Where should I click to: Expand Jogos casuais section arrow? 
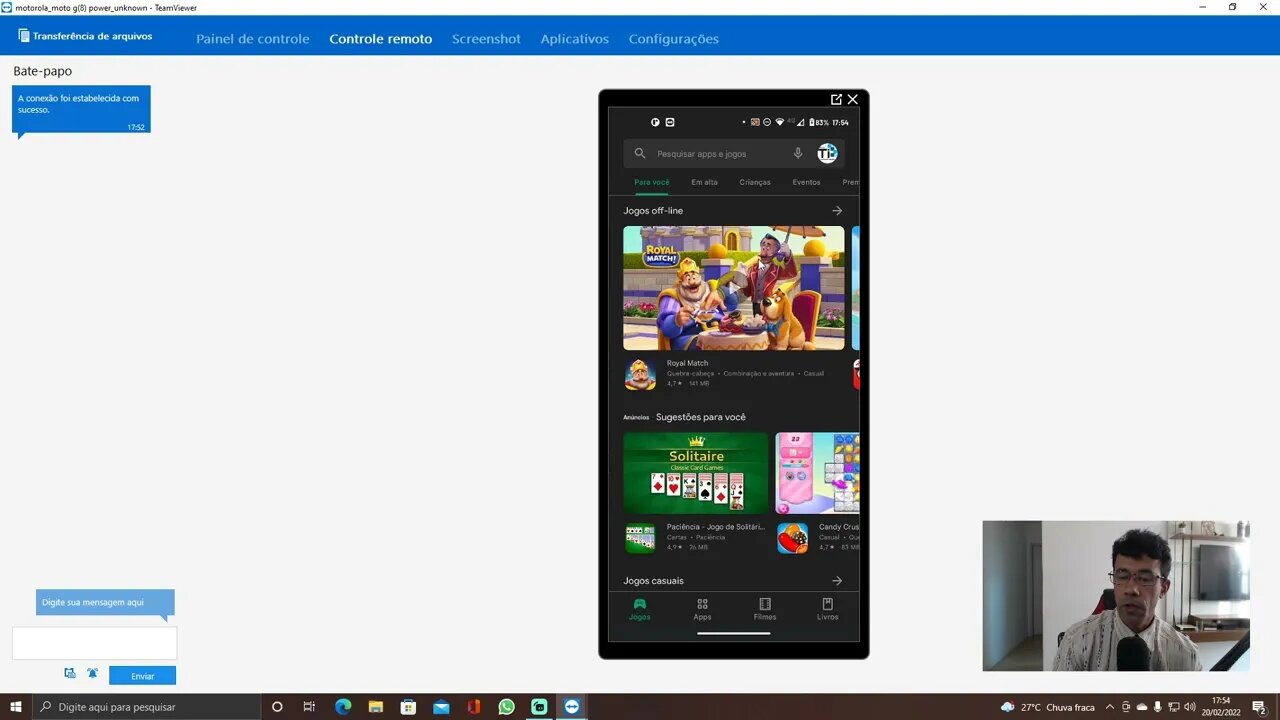click(x=837, y=581)
